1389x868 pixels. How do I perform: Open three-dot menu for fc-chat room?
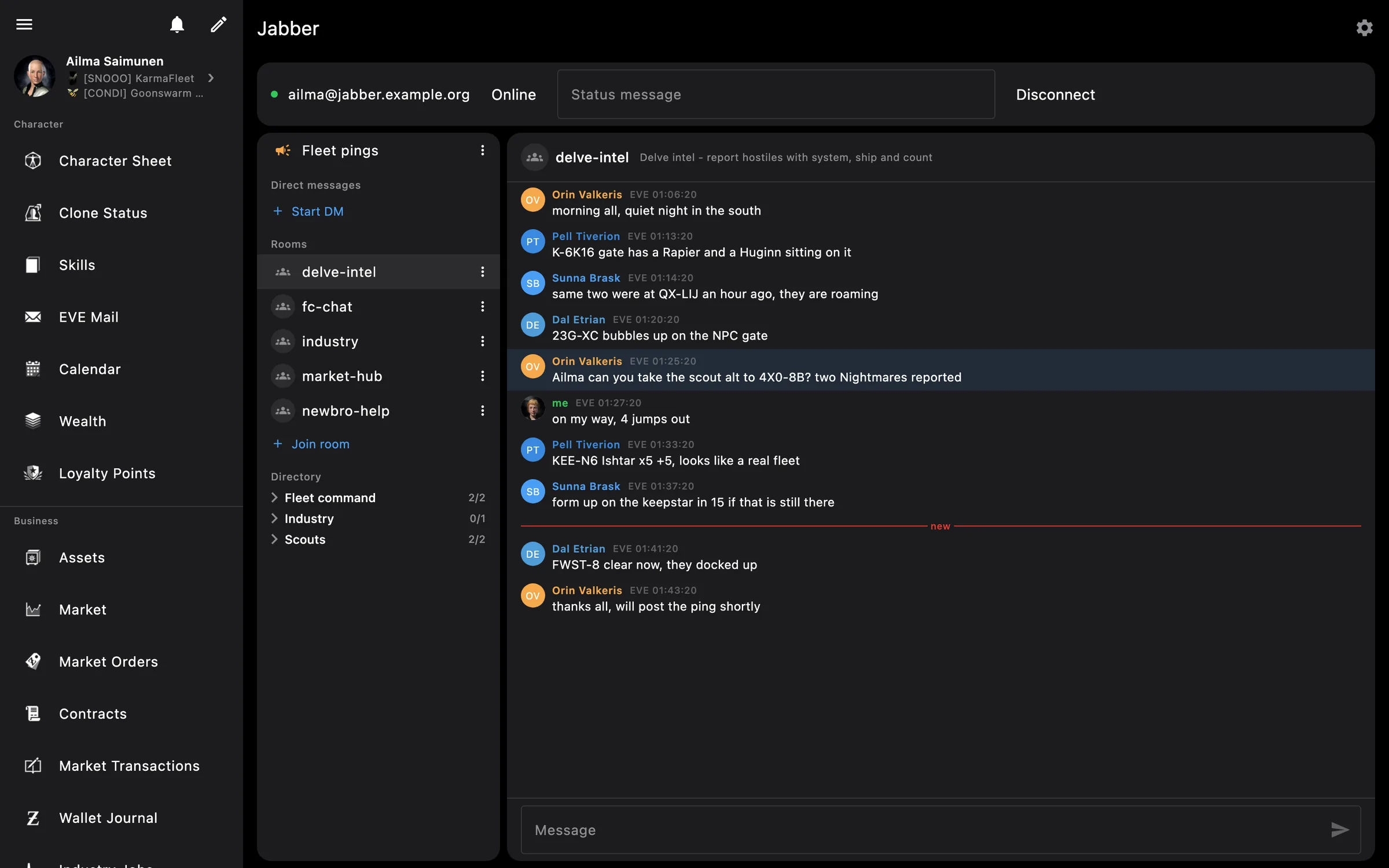pyautogui.click(x=482, y=307)
